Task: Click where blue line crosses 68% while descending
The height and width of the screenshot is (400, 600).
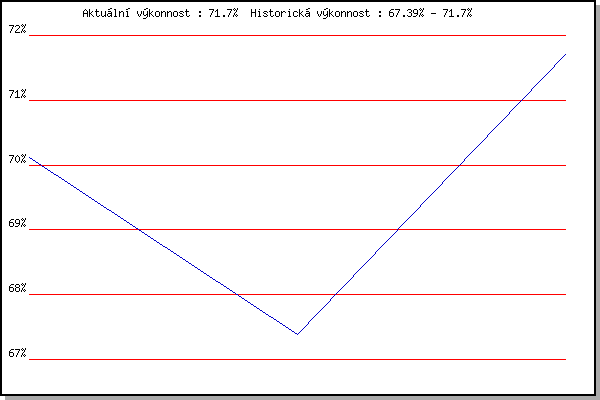Action: tap(238, 295)
